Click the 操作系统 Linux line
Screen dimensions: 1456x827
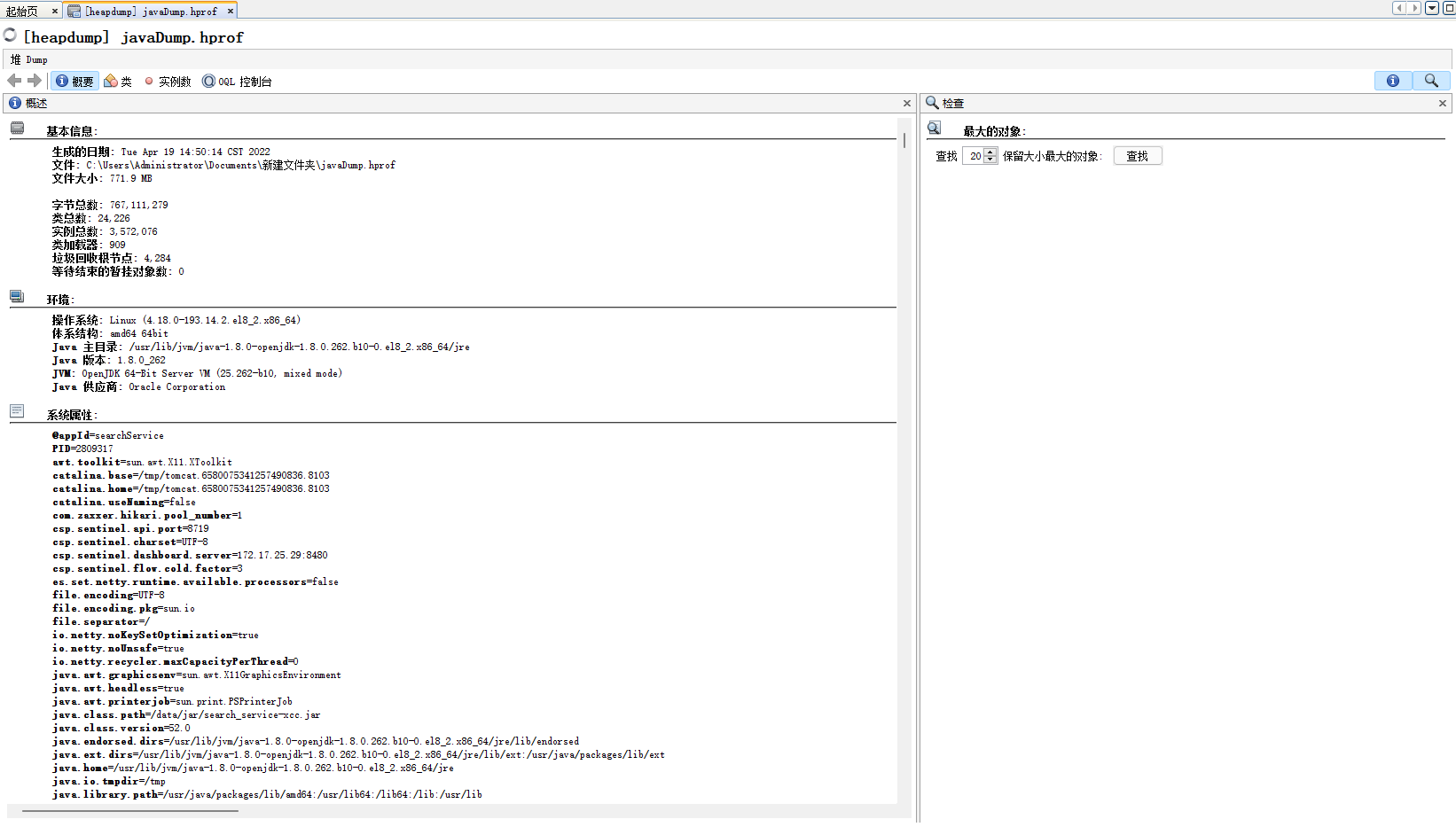click(176, 320)
